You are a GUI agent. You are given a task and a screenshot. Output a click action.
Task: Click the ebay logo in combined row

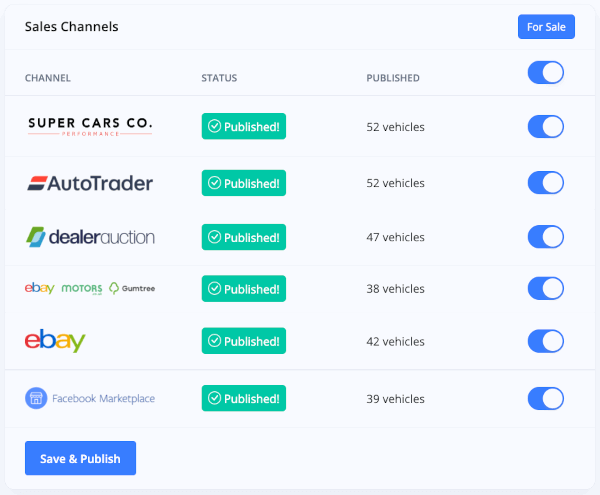(x=39, y=288)
